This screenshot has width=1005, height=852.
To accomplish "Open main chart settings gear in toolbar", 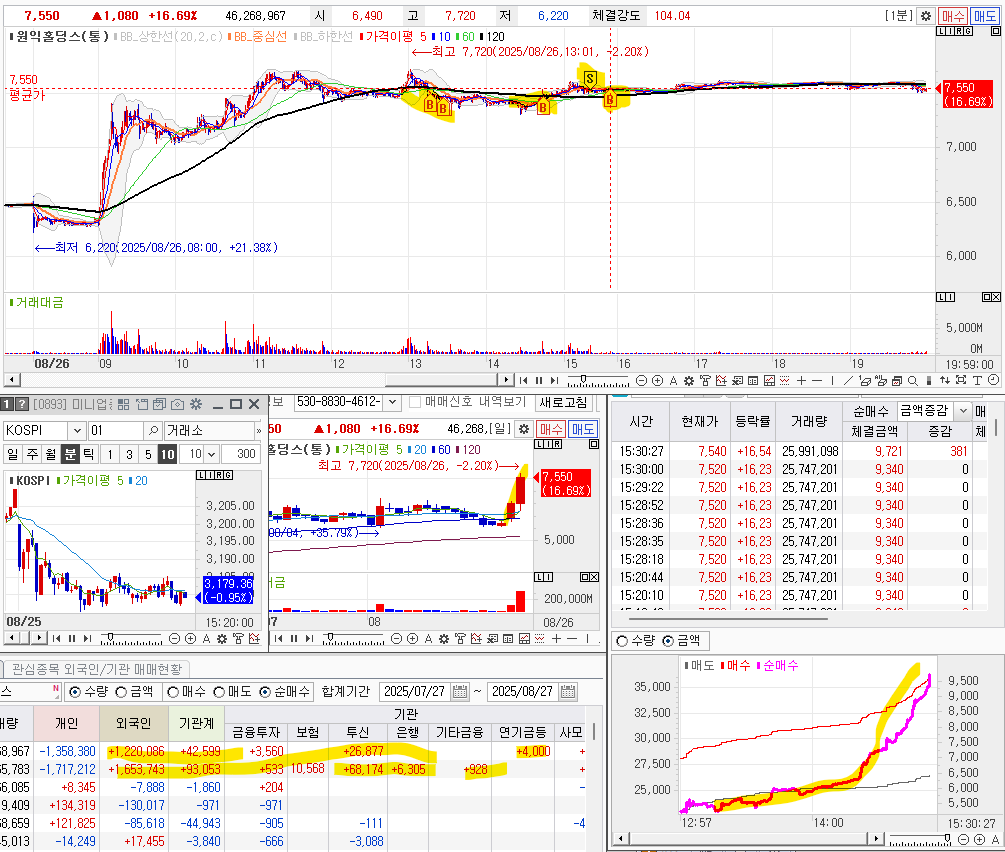I will click(689, 380).
